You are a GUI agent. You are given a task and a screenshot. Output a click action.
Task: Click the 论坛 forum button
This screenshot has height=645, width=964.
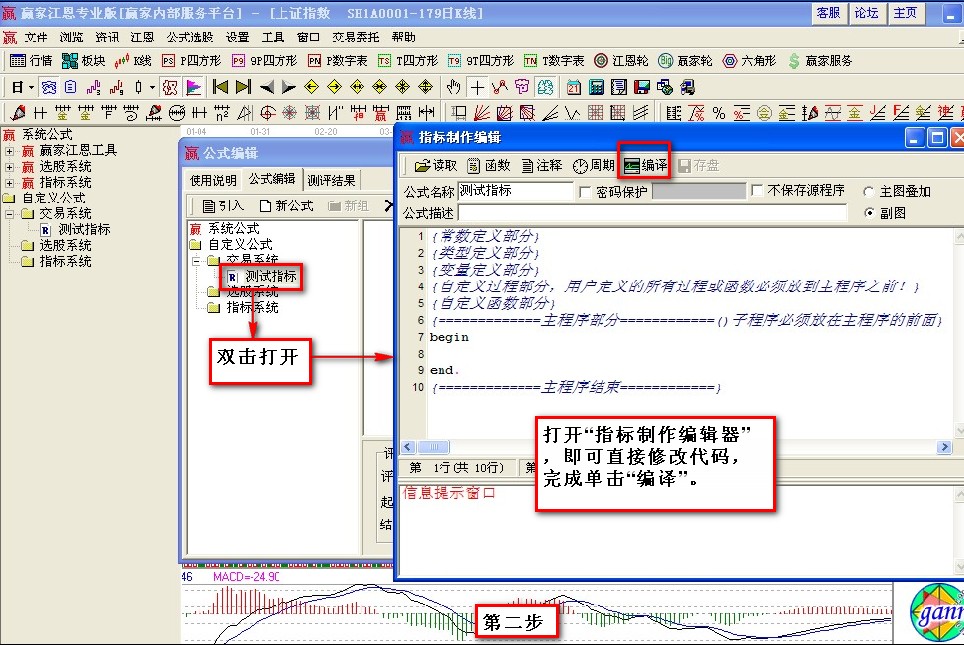click(x=866, y=13)
